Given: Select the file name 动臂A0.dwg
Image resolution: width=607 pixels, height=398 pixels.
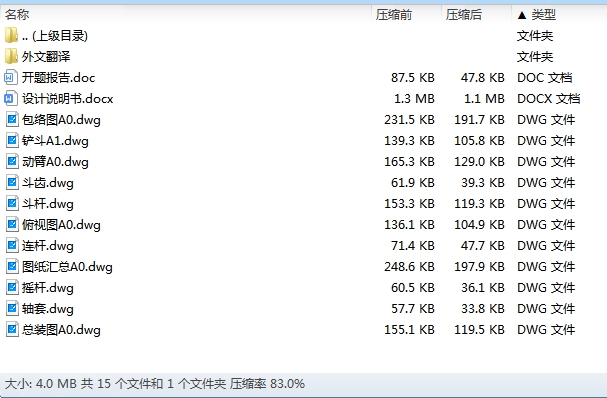Looking at the screenshot, I should (55, 161).
